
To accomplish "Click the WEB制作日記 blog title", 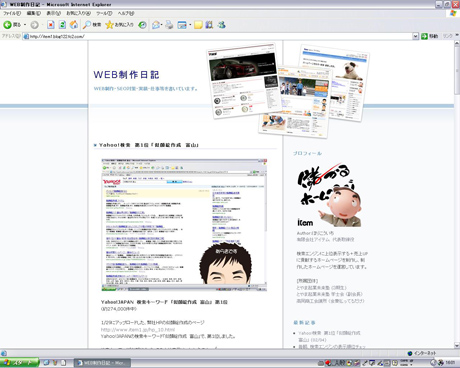I will pos(126,75).
